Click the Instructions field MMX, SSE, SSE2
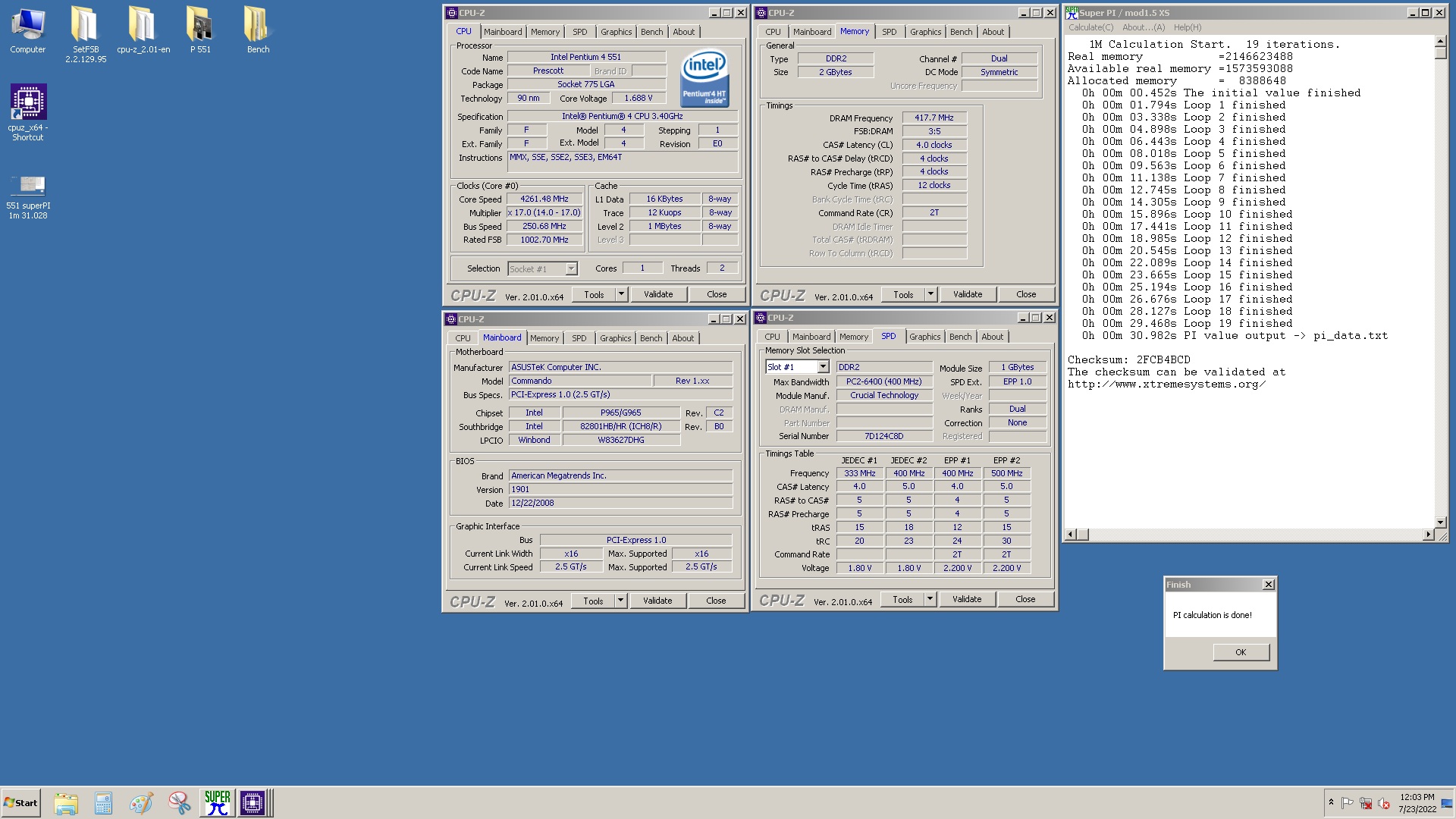 (x=623, y=162)
